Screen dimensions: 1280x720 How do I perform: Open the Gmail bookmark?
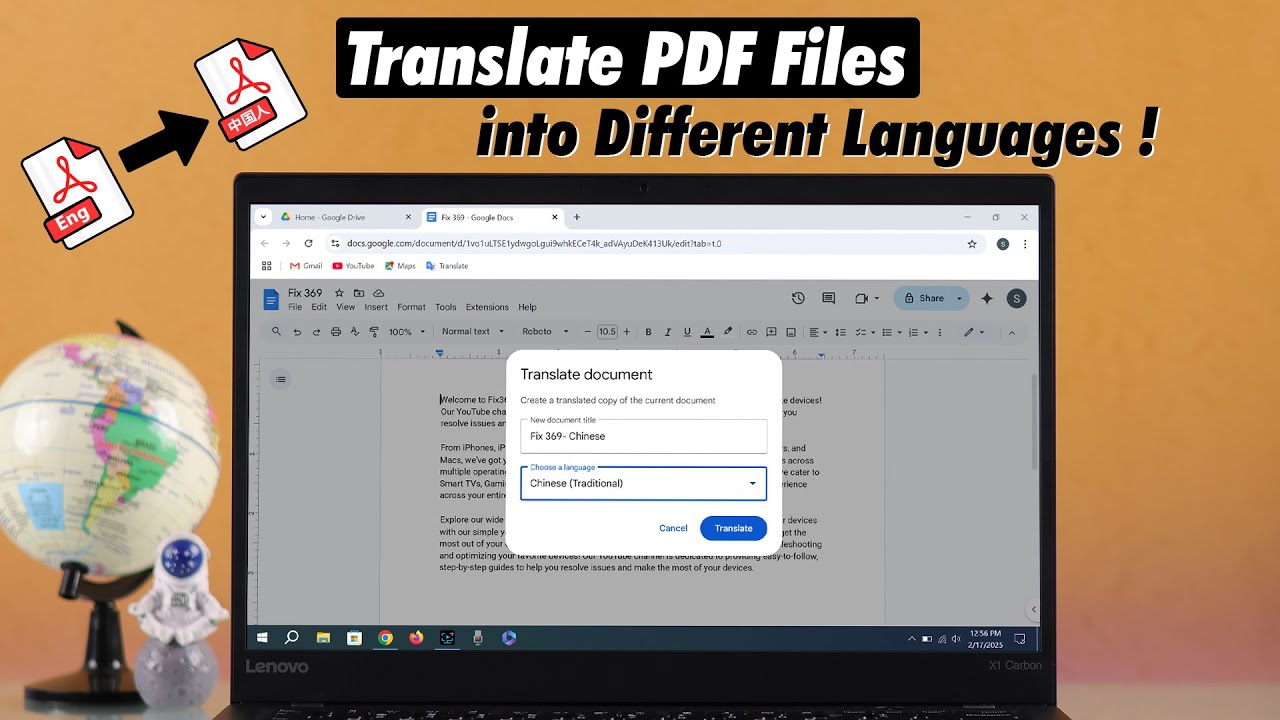click(306, 266)
